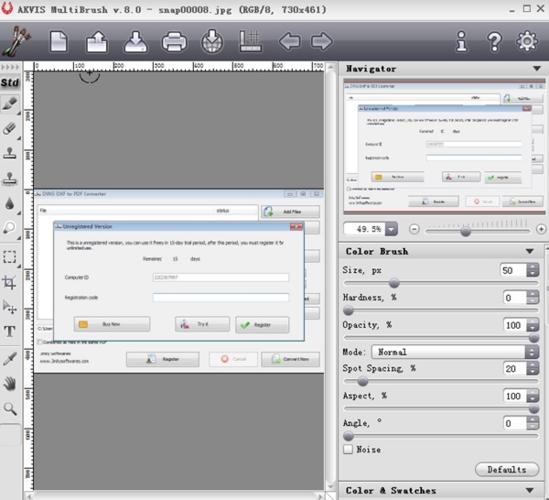The width and height of the screenshot is (549, 500).
Task: Adjust the Hardness stepper arrows
Action: (x=533, y=298)
